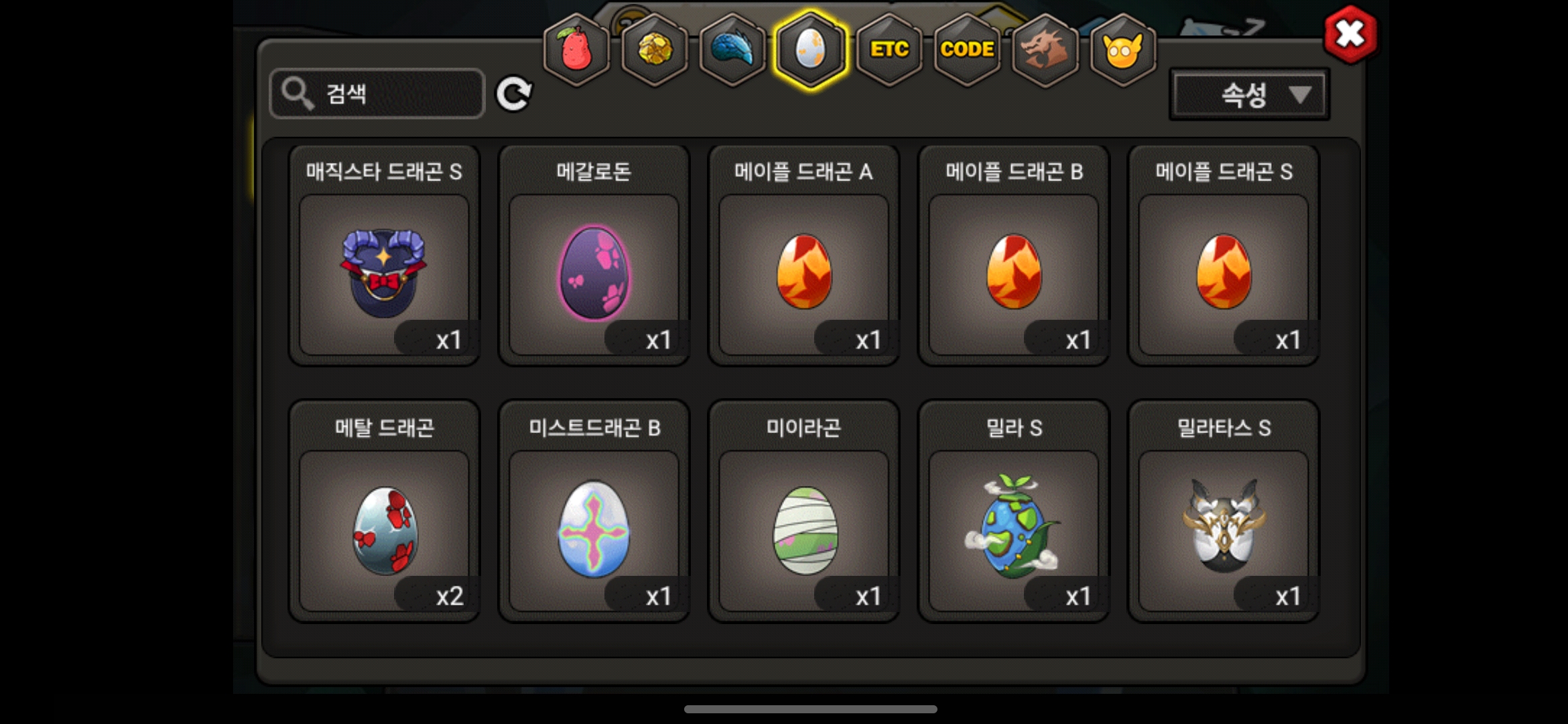Switch to the ETC tab
The width and height of the screenshot is (1568, 724).
889,50
